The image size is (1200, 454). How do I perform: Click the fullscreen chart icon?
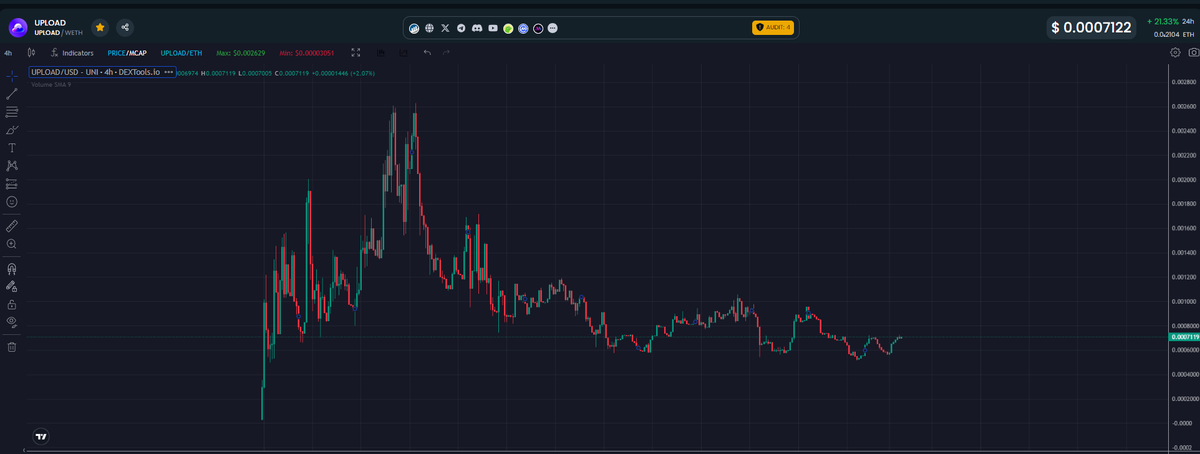tap(355, 52)
